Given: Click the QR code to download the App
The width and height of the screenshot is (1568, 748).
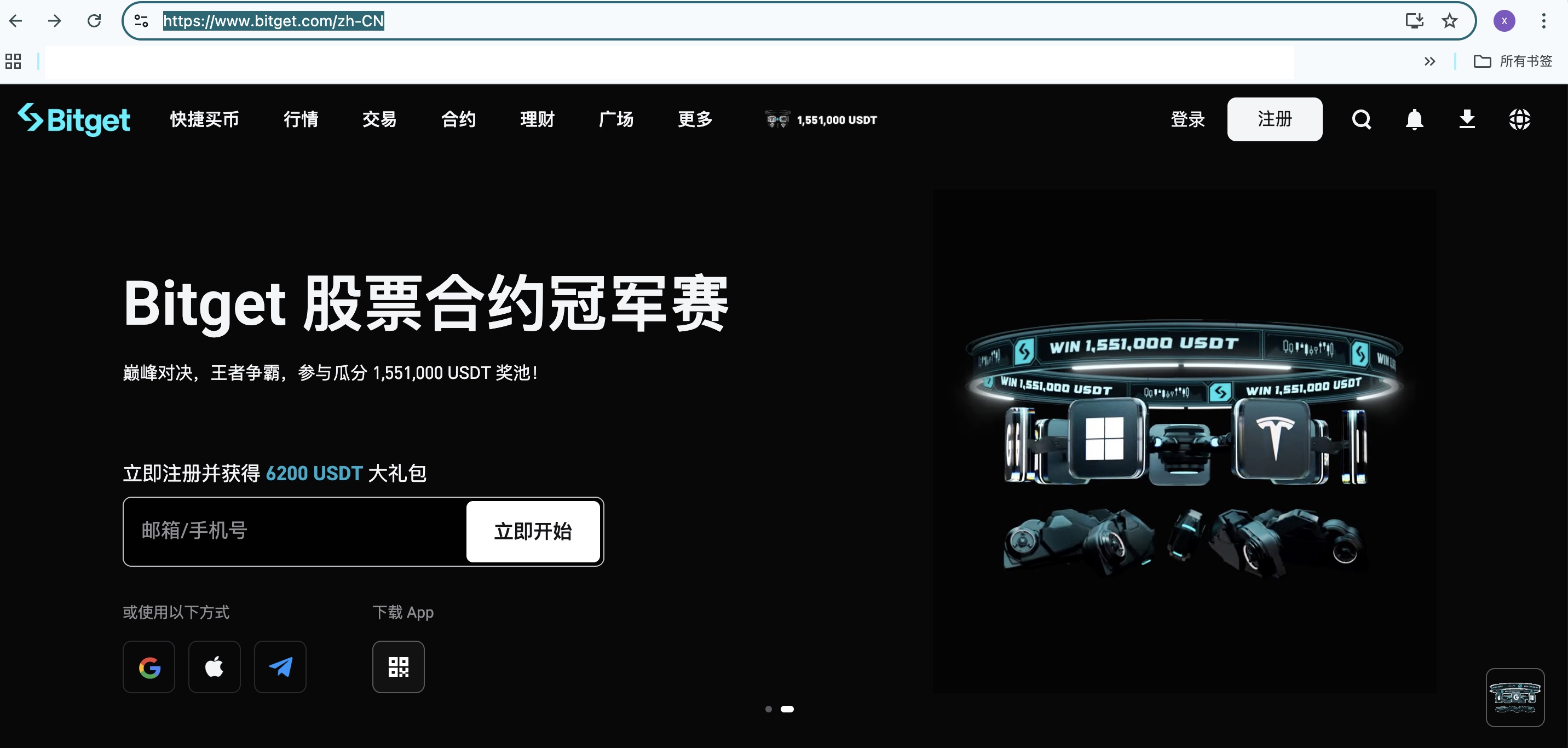Looking at the screenshot, I should [399, 667].
